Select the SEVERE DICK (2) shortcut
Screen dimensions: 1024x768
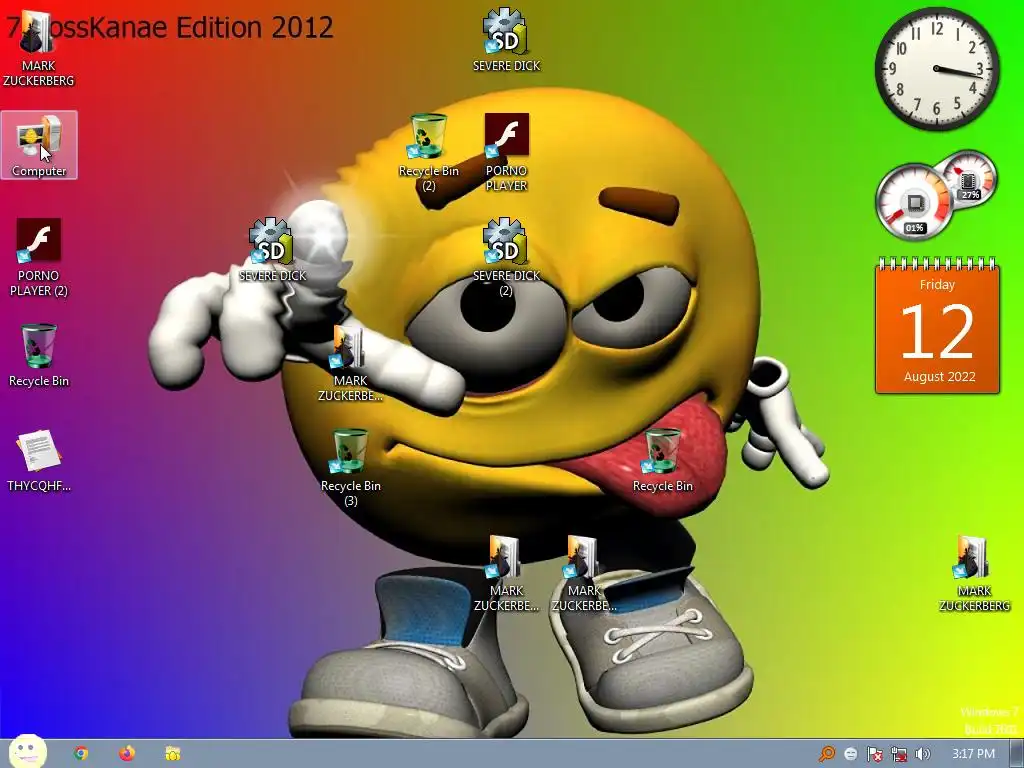(x=506, y=257)
